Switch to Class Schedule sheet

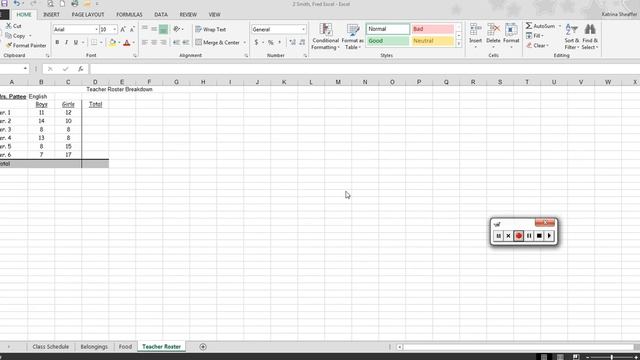(x=51, y=347)
